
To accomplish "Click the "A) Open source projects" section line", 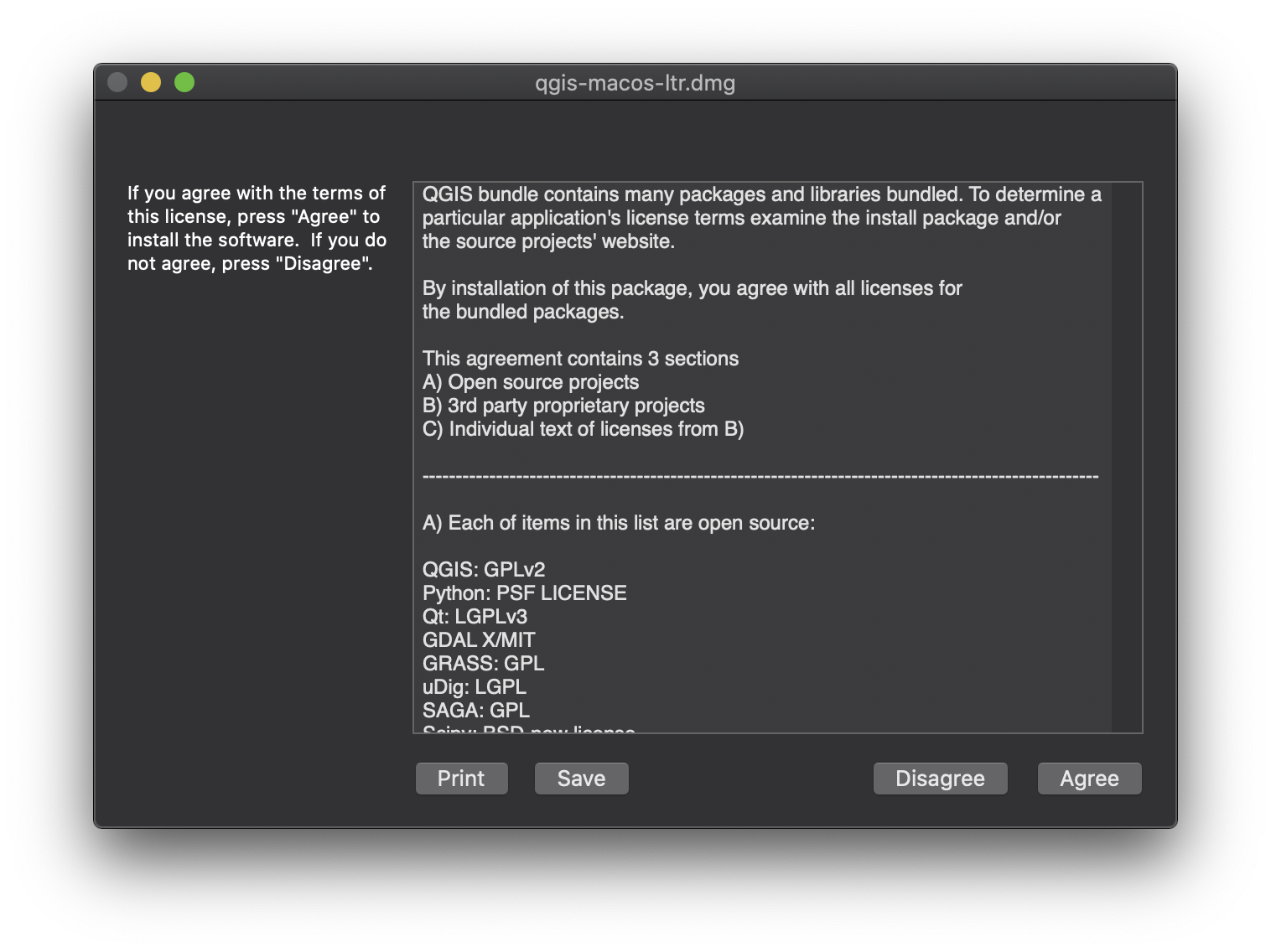I will (x=531, y=382).
